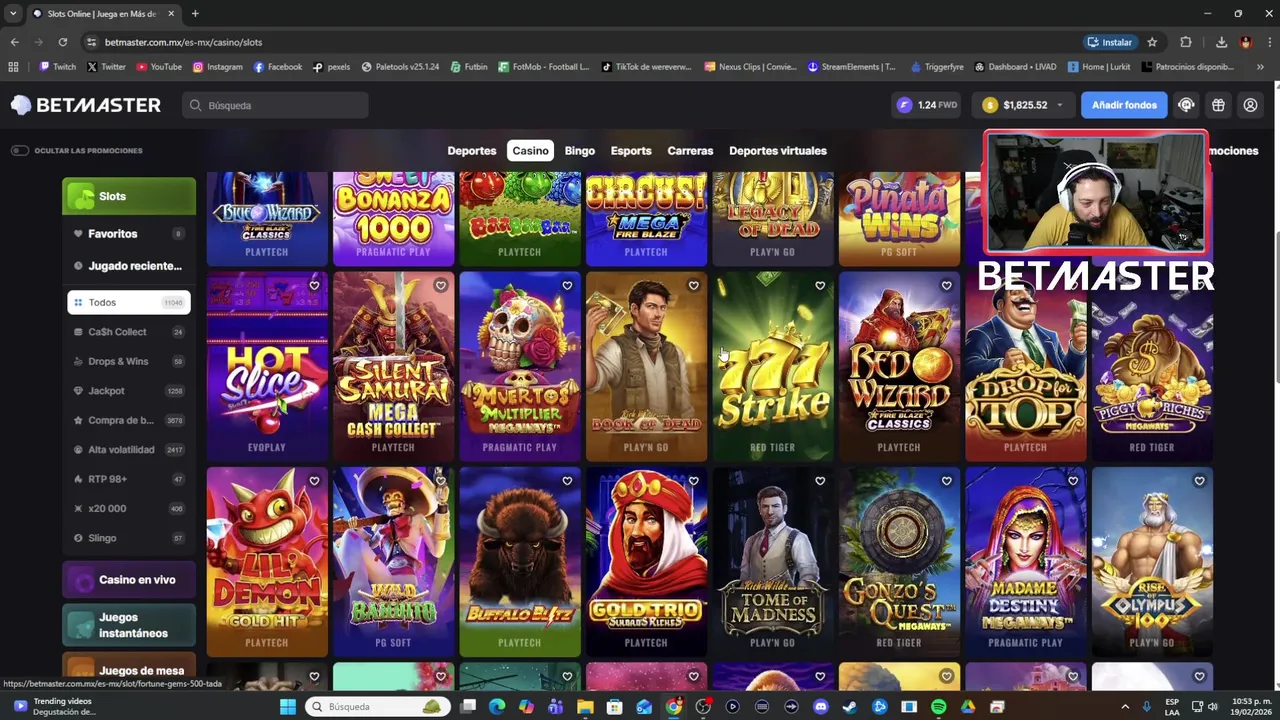Open the gift rewards icon
This screenshot has height=720, width=1280.
[1218, 105]
